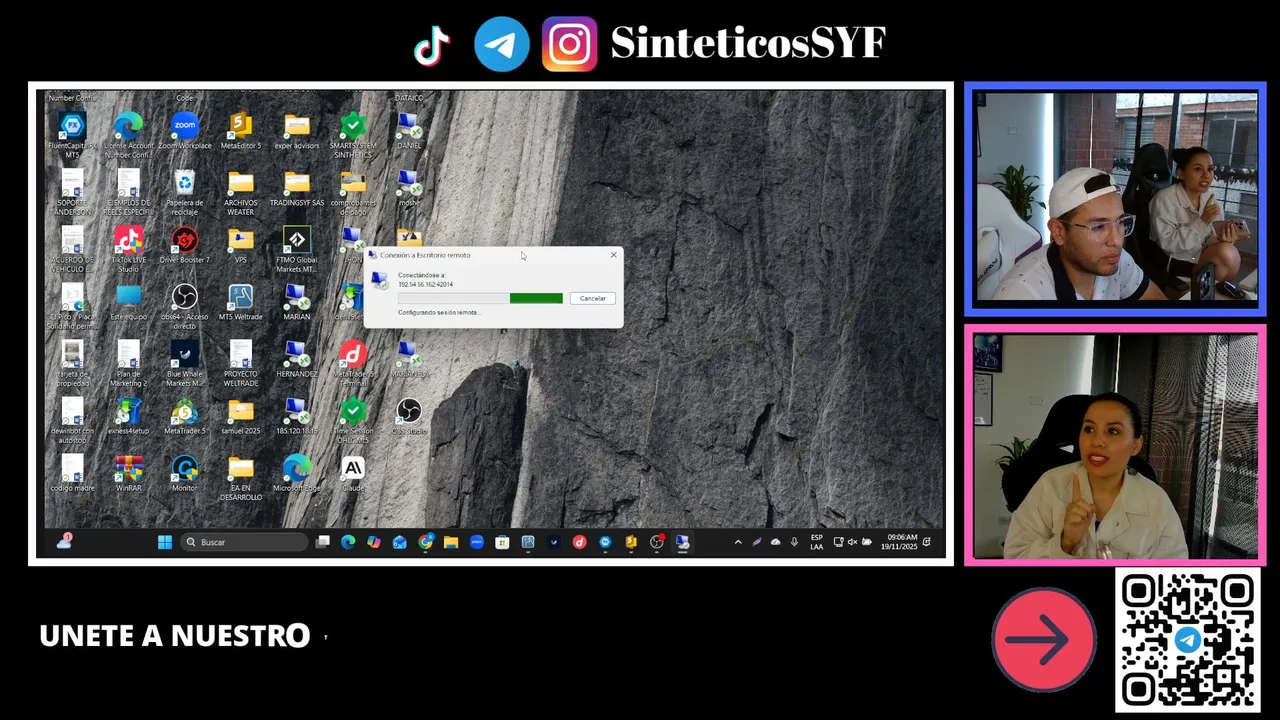
Task: Select the SOPORTE ANDERSON Word document
Action: [x=72, y=192]
